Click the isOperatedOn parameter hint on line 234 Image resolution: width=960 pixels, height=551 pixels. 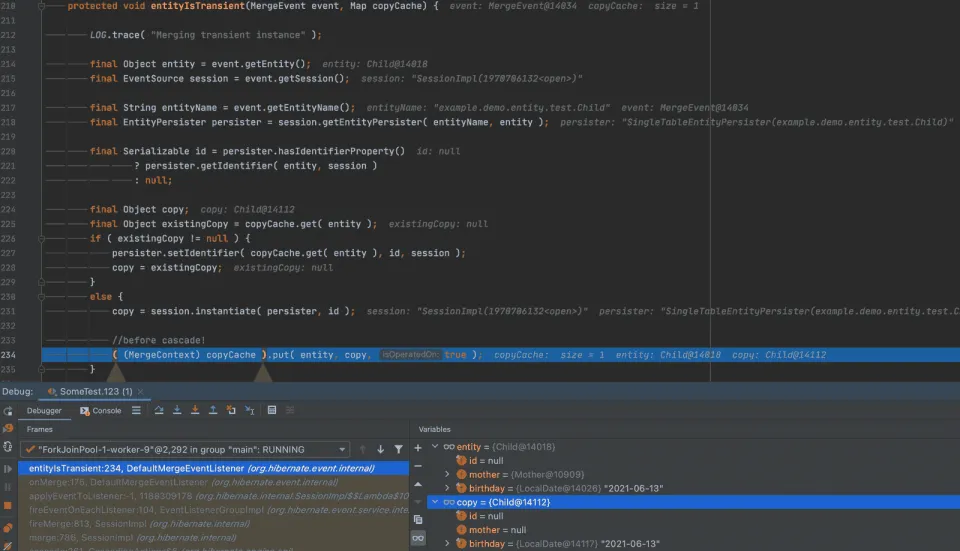[410, 355]
